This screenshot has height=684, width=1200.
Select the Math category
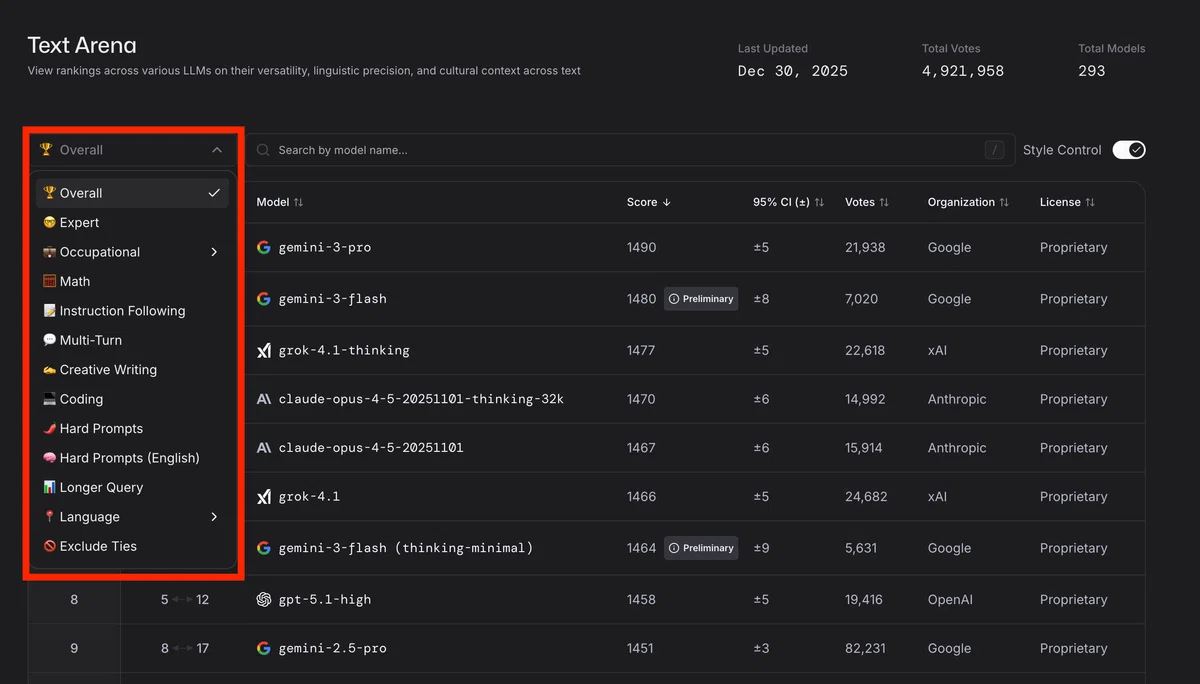[132, 281]
